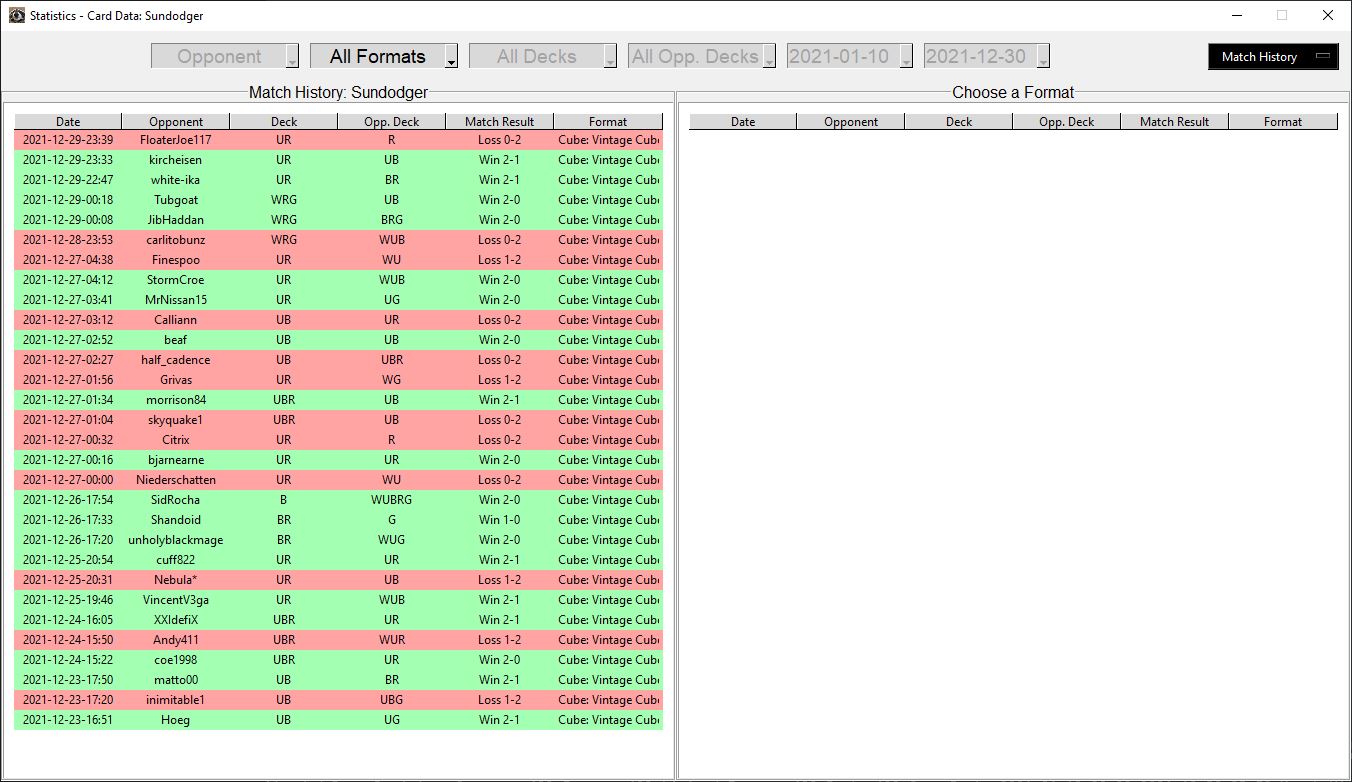Click the 2021-12-29-23:39 date cell

(x=68, y=140)
